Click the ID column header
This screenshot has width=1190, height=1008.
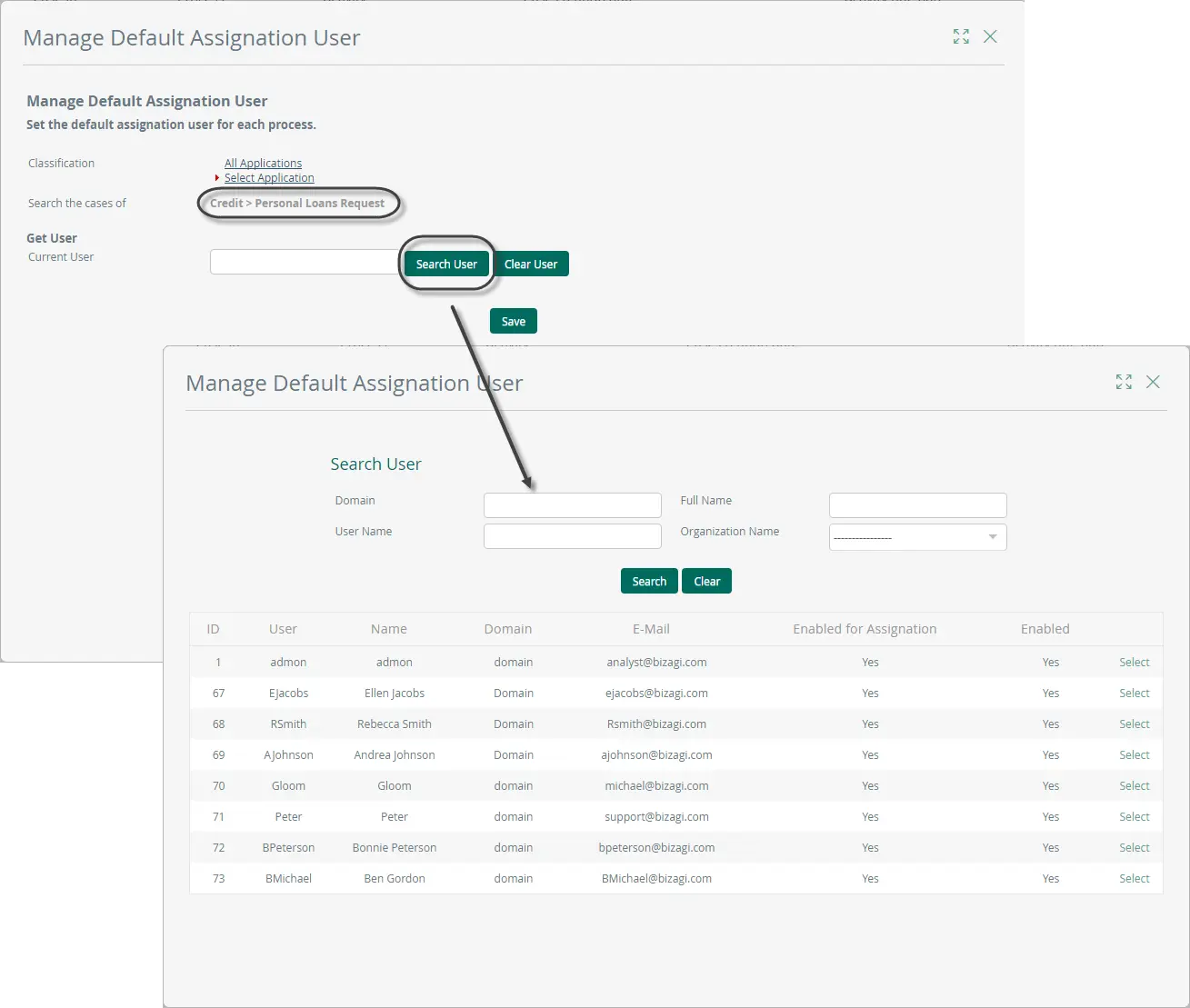click(x=213, y=629)
